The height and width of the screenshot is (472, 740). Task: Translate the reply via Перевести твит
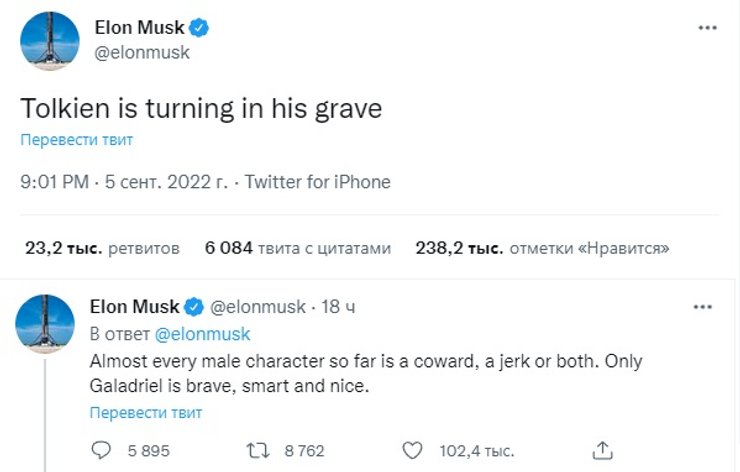tap(146, 412)
